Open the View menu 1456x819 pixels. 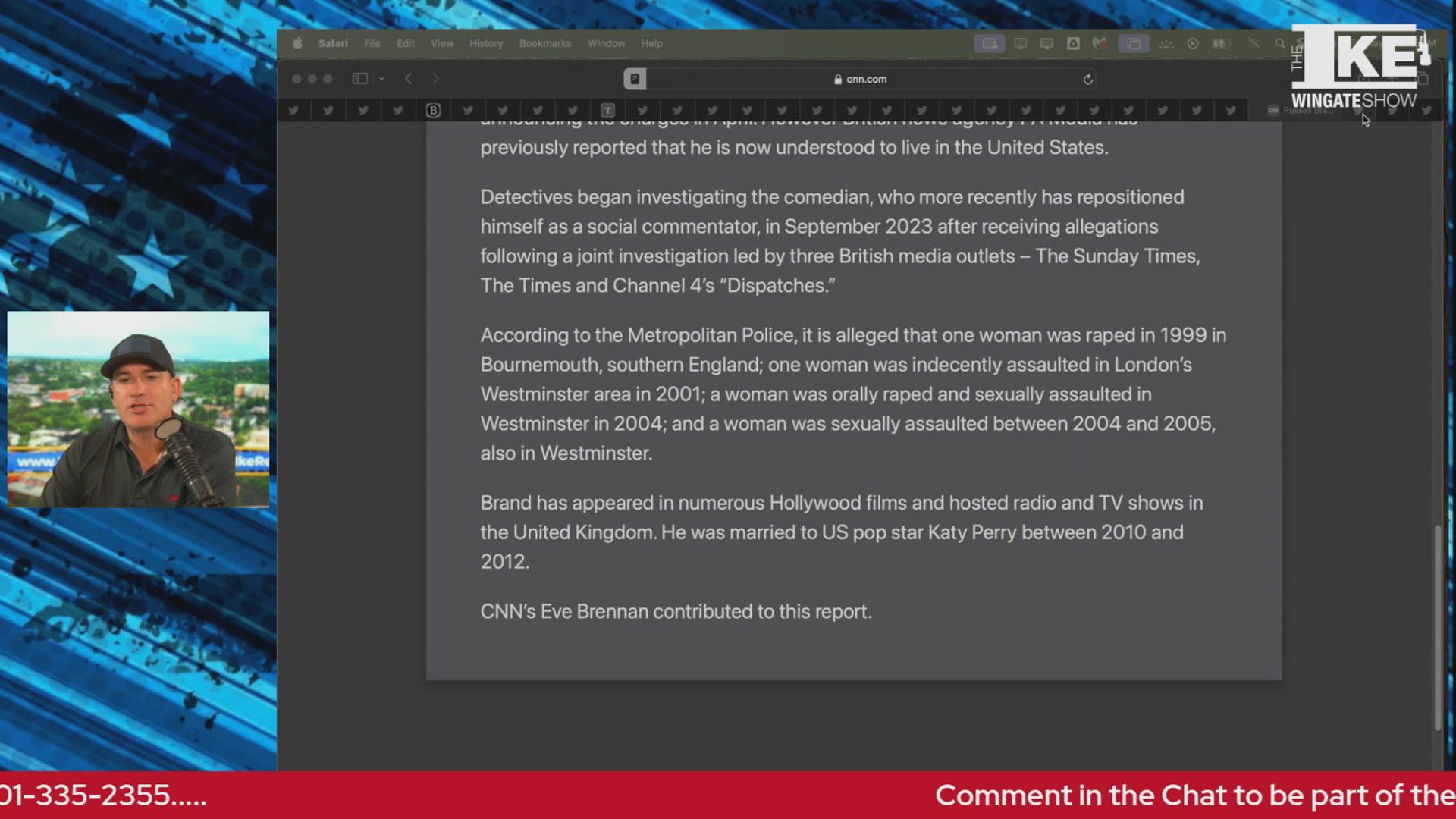442,43
